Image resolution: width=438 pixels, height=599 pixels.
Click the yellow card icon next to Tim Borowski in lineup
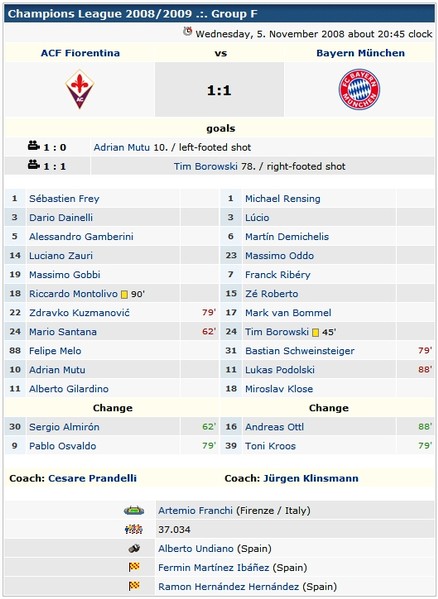pos(315,332)
